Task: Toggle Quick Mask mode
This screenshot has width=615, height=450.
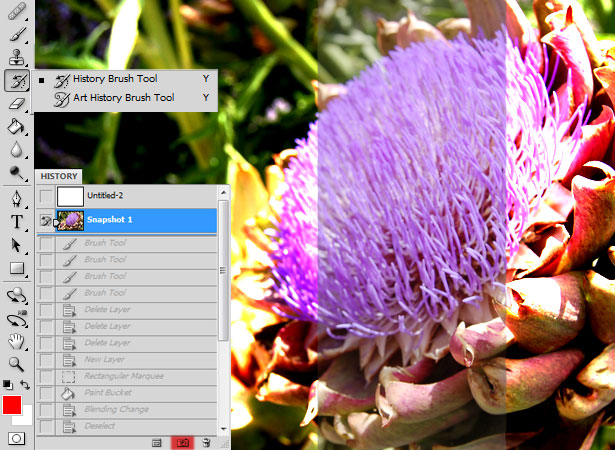Action: click(16, 438)
